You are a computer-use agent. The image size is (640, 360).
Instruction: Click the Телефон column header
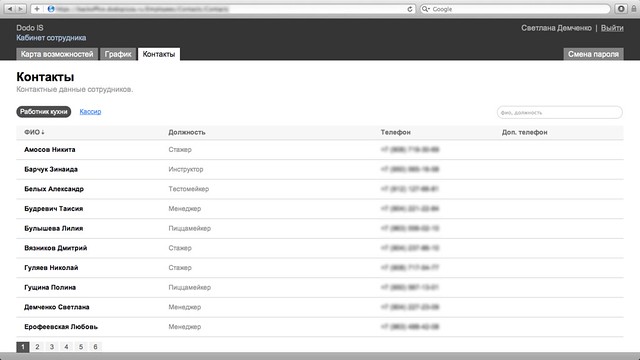tap(396, 132)
